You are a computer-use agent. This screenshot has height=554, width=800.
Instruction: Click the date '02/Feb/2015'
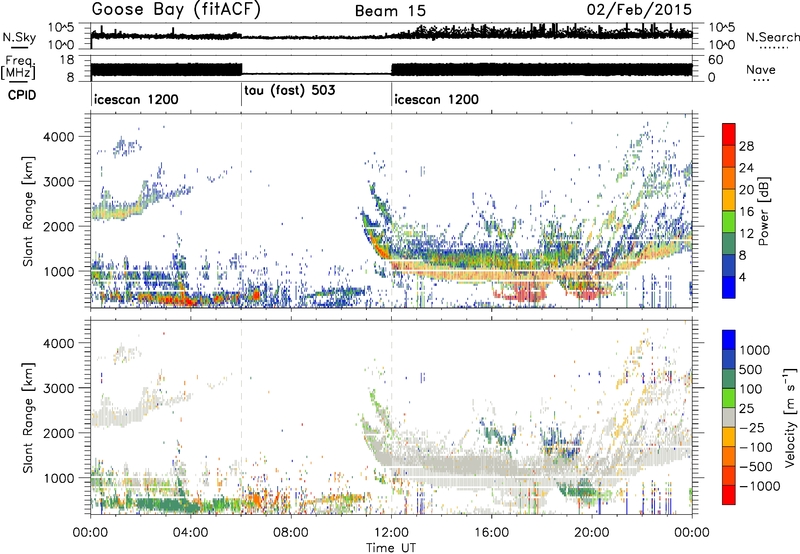click(639, 10)
